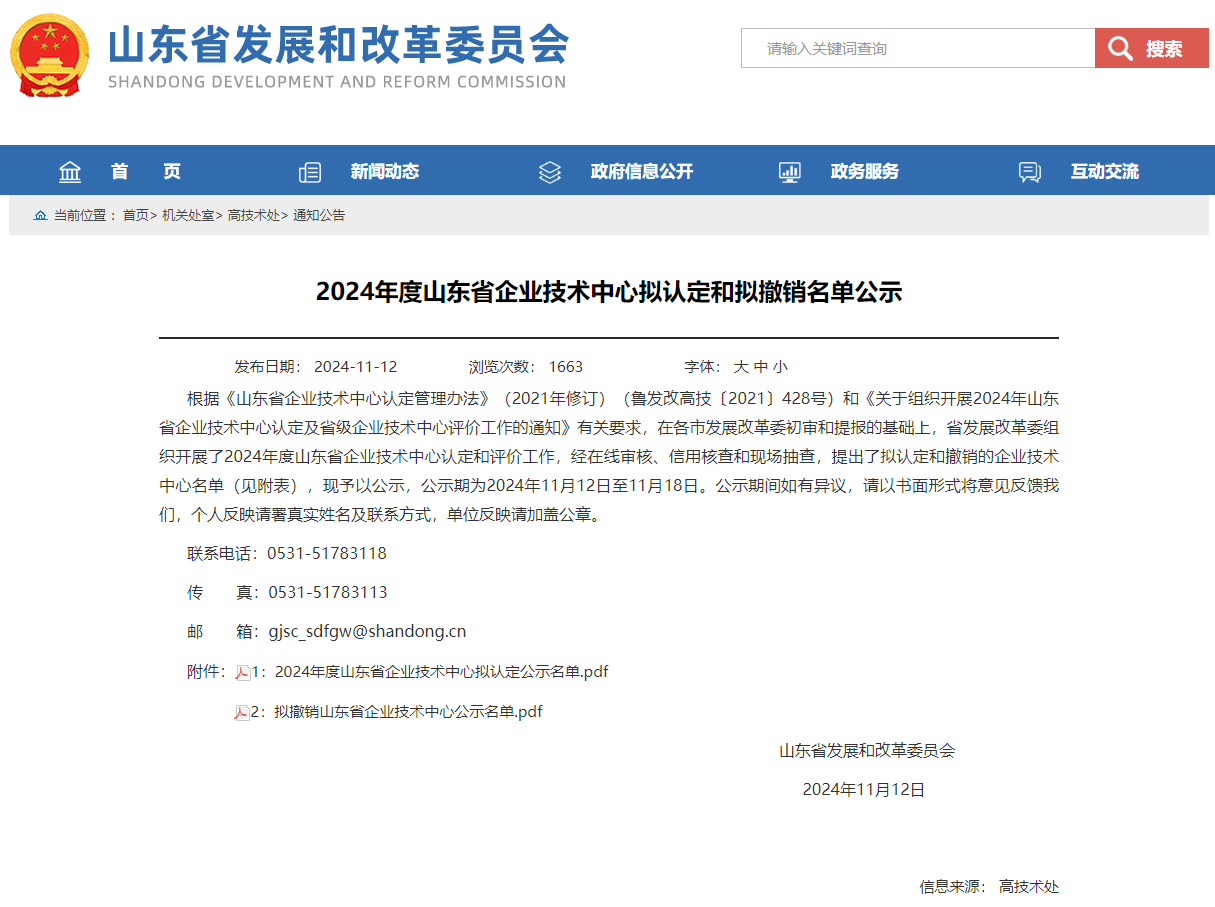Download 2024年度山东省企业技术中心拟认定公示名单.pdf
The height and width of the screenshot is (907, 1215).
click(x=440, y=672)
